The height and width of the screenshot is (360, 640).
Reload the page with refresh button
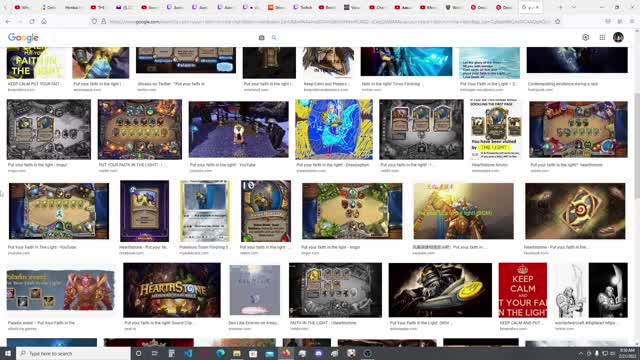point(32,21)
